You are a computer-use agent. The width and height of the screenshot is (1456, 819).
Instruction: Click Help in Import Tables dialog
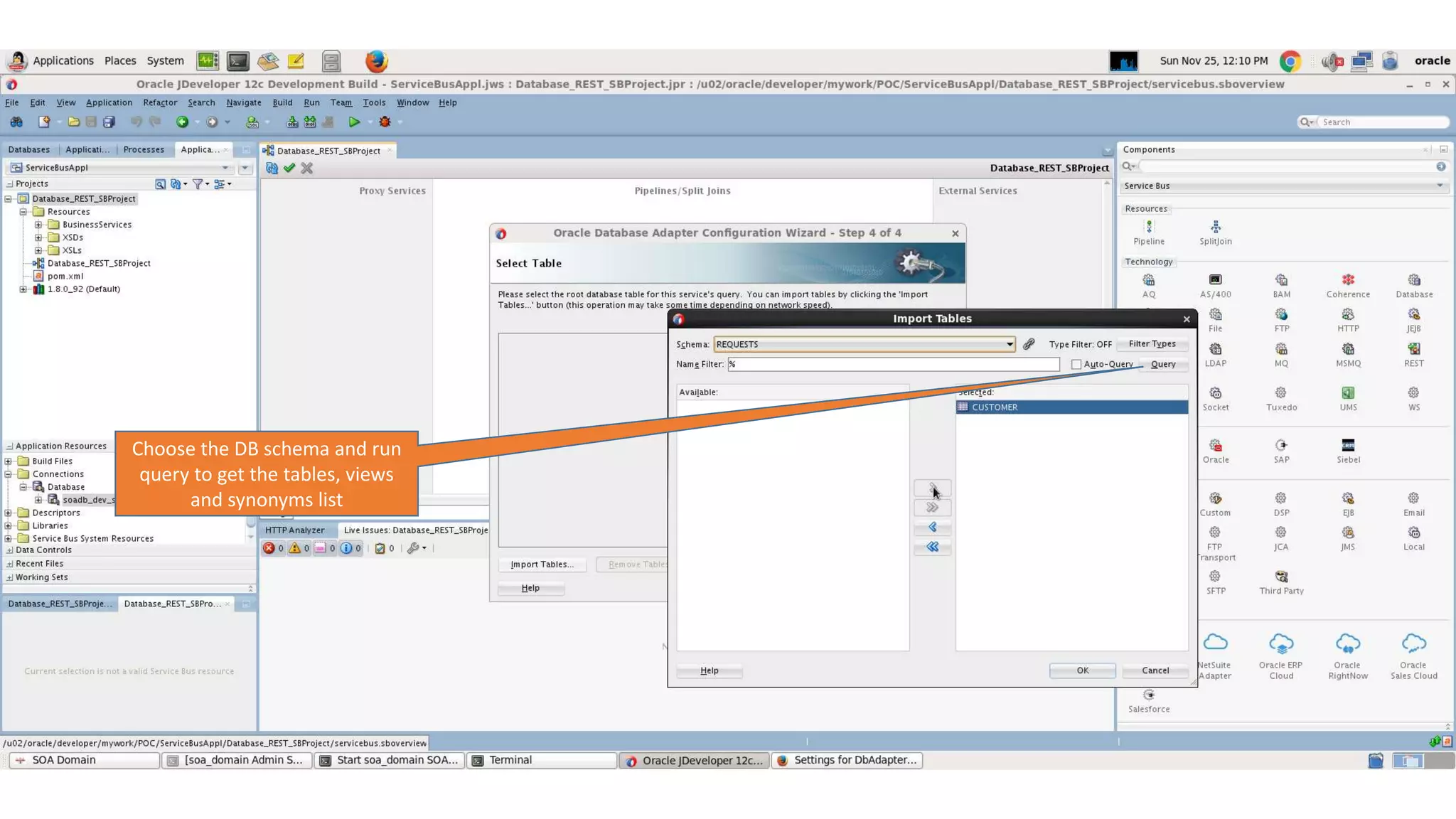click(710, 671)
